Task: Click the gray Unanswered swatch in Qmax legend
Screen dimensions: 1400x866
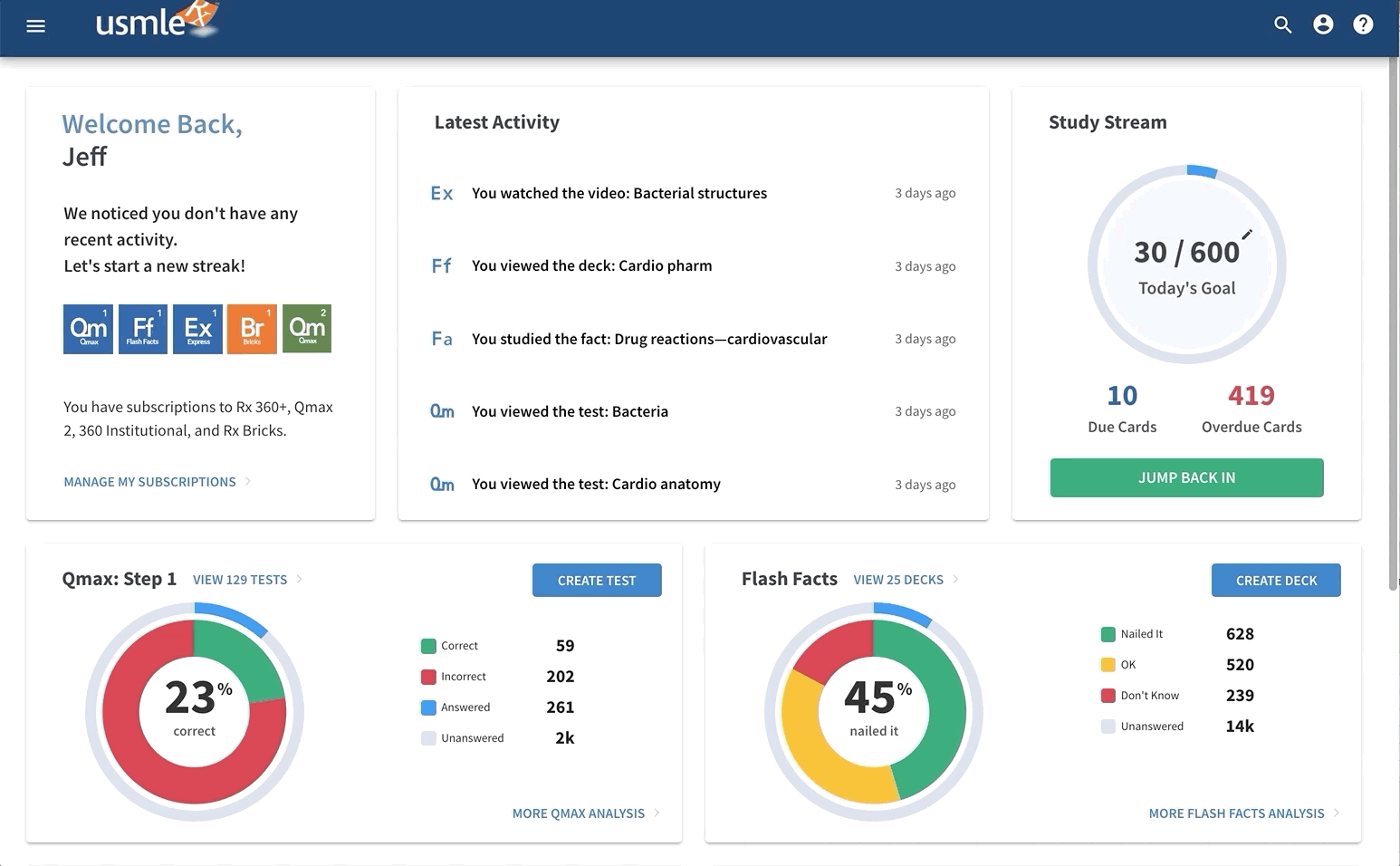Action: [x=428, y=738]
